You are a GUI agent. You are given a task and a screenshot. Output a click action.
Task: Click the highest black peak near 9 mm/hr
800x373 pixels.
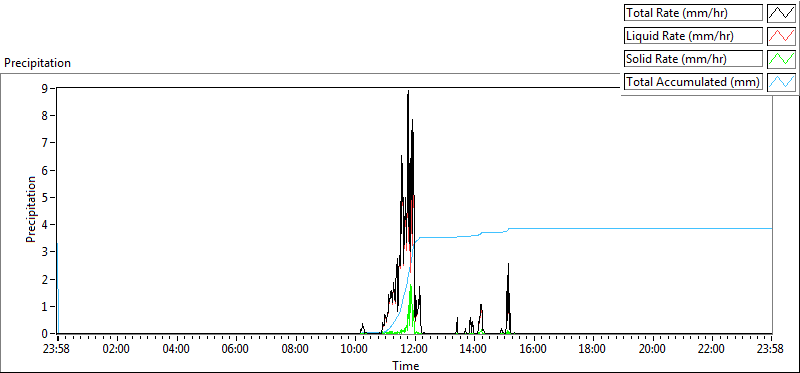click(408, 93)
